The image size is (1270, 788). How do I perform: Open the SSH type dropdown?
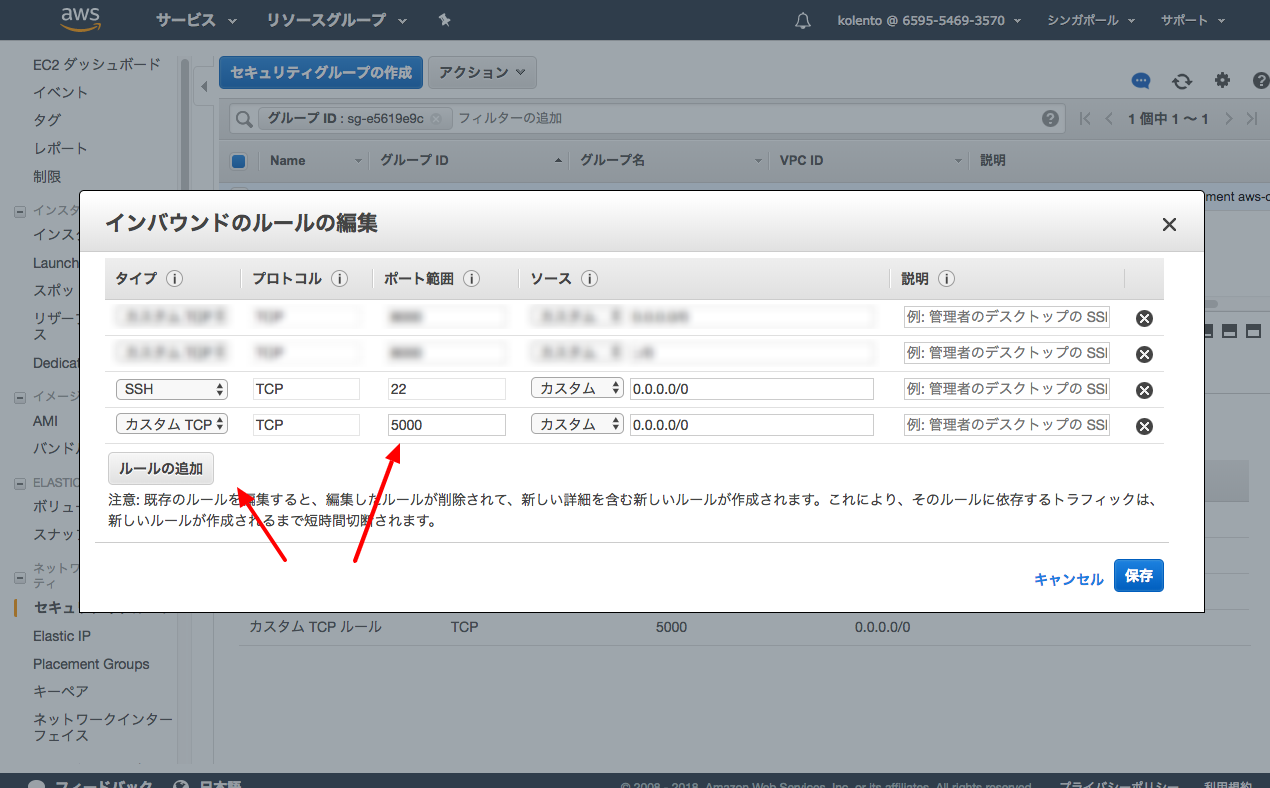pos(171,389)
